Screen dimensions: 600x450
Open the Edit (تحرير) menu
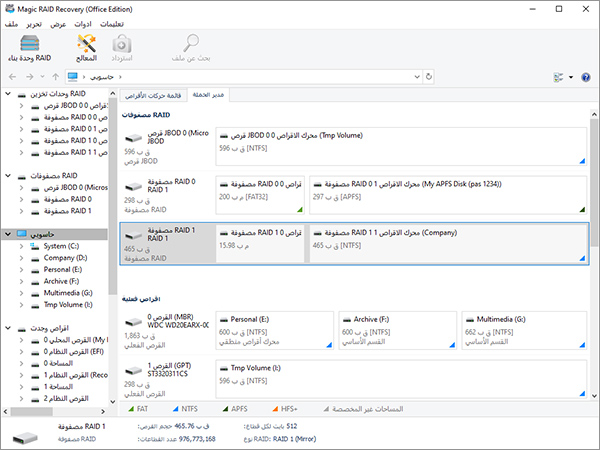[34, 24]
